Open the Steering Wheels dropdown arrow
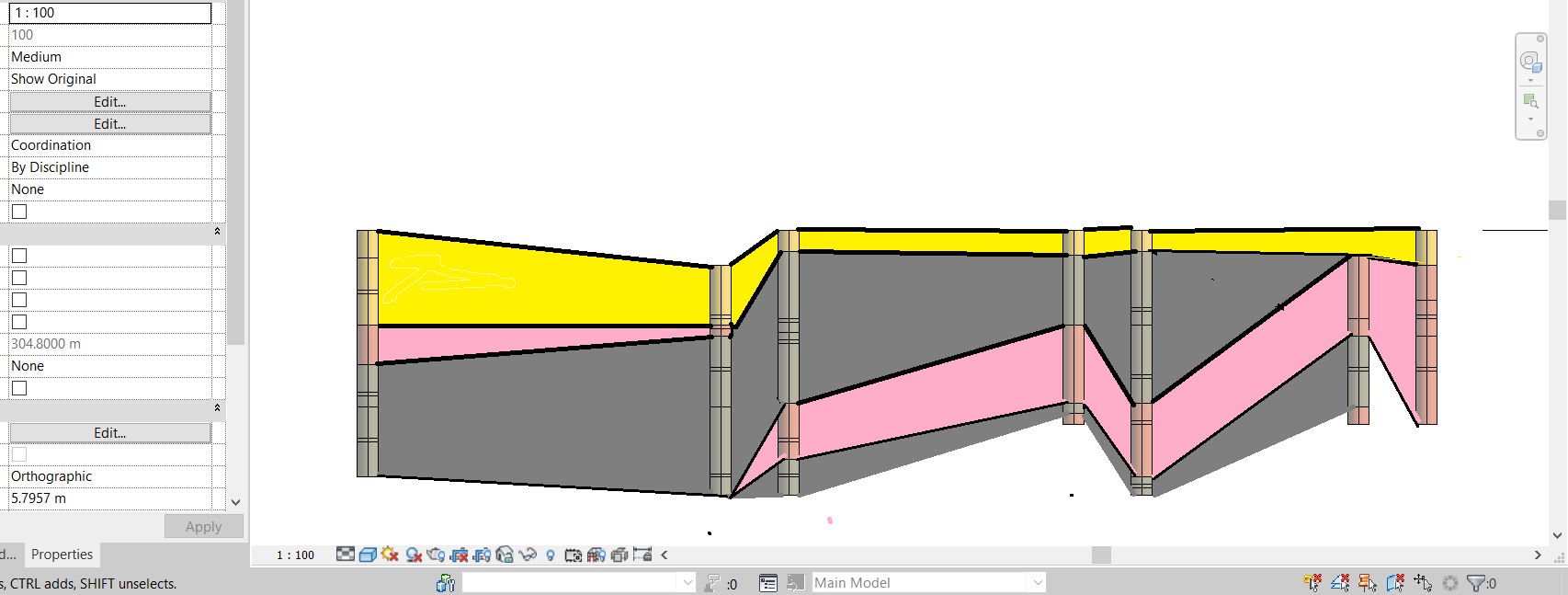Image resolution: width=1568 pixels, height=595 pixels. (1530, 81)
